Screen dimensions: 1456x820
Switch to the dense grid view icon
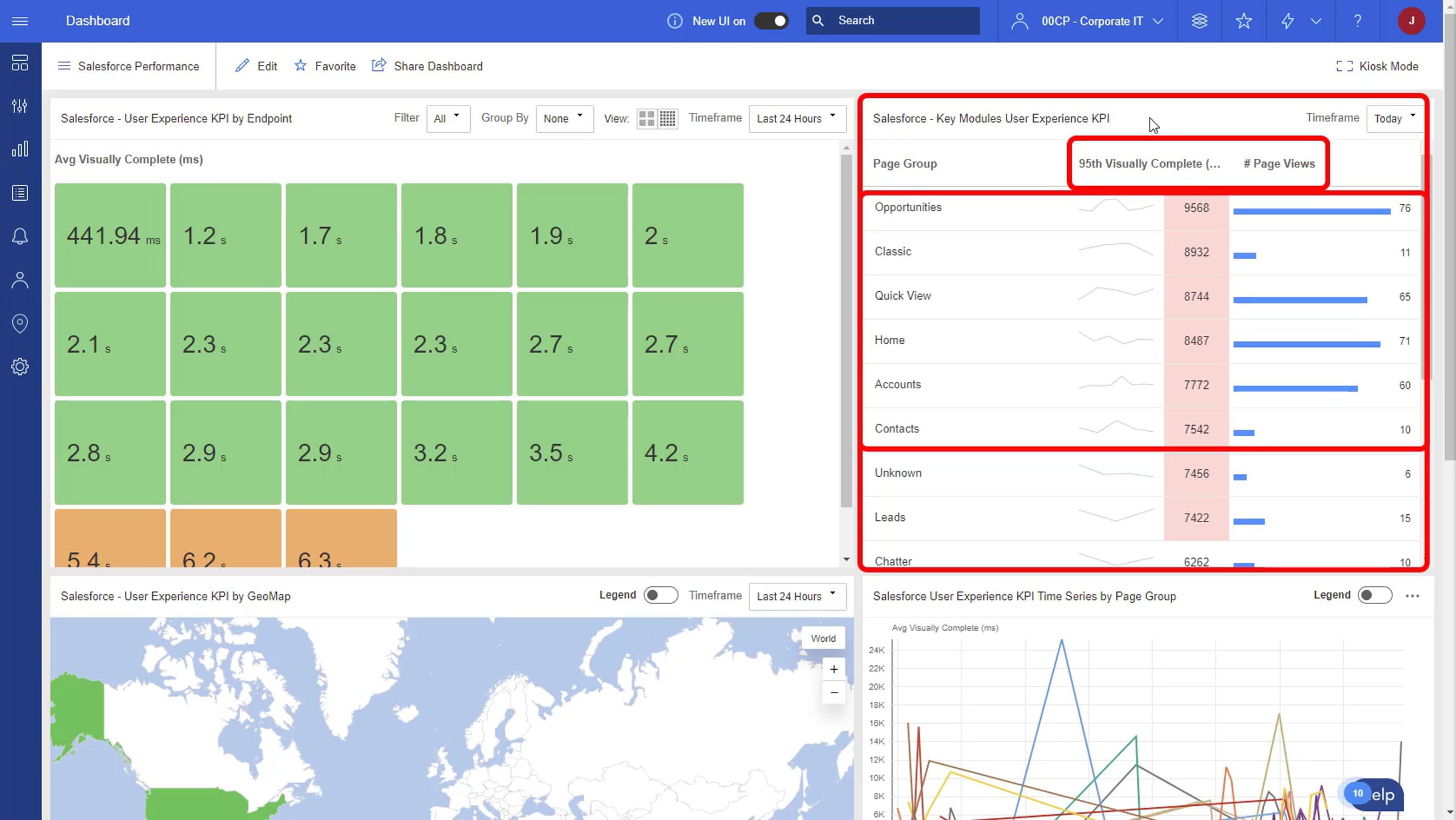tap(667, 118)
